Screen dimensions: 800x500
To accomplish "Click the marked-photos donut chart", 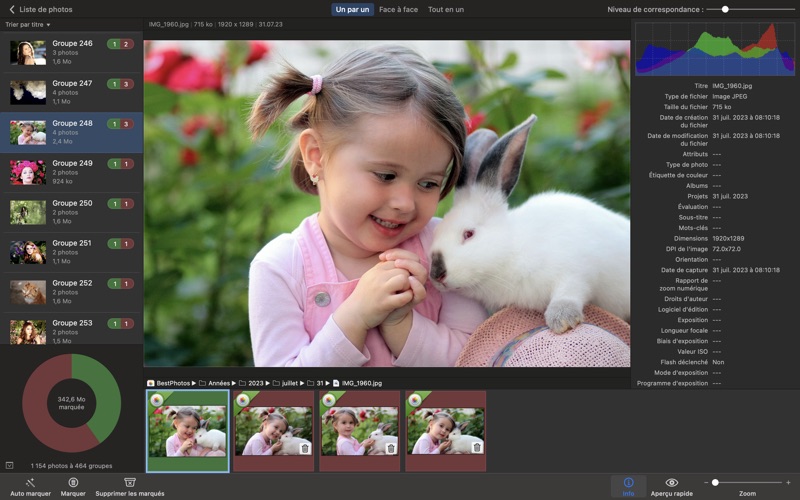I will coord(71,403).
